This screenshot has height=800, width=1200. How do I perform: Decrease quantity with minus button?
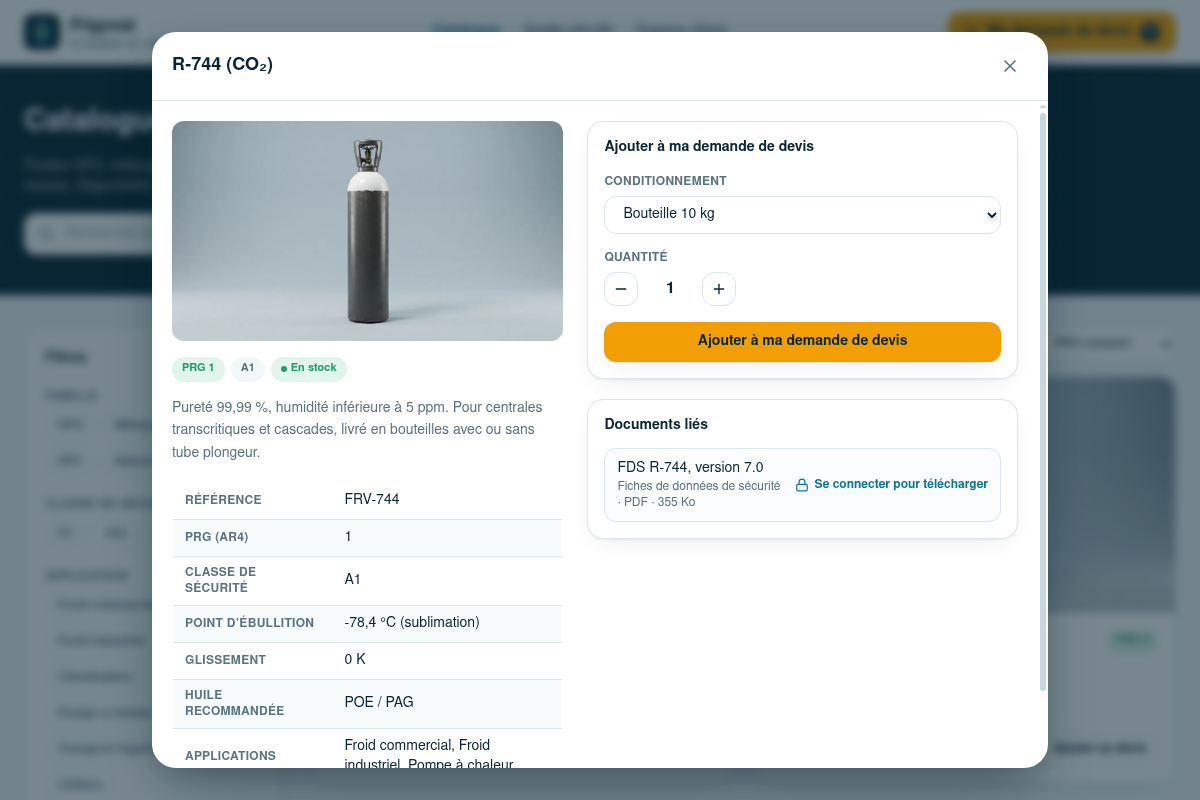coord(621,289)
